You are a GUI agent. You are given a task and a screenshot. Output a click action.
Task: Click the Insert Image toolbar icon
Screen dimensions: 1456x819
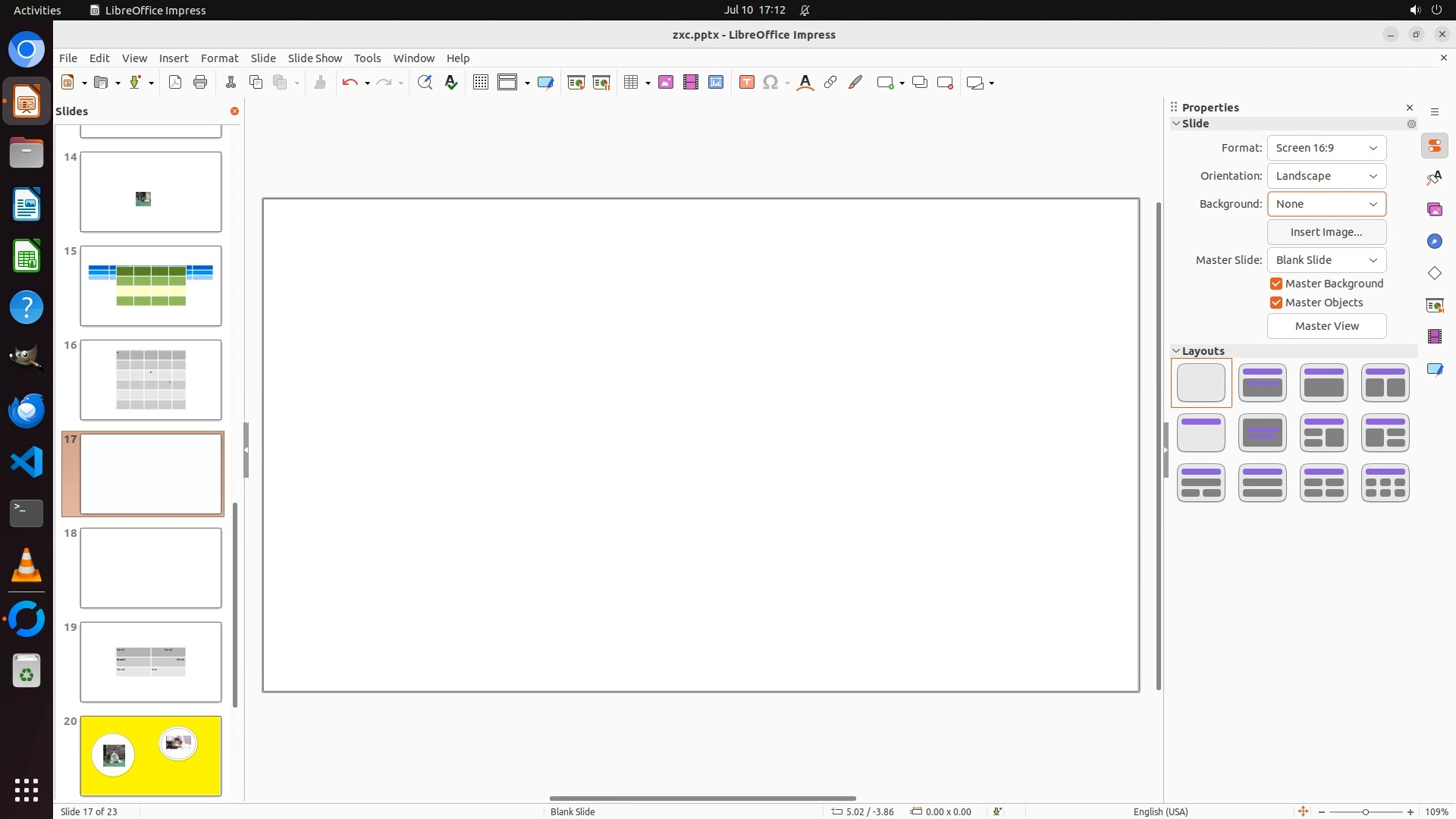tap(666, 83)
